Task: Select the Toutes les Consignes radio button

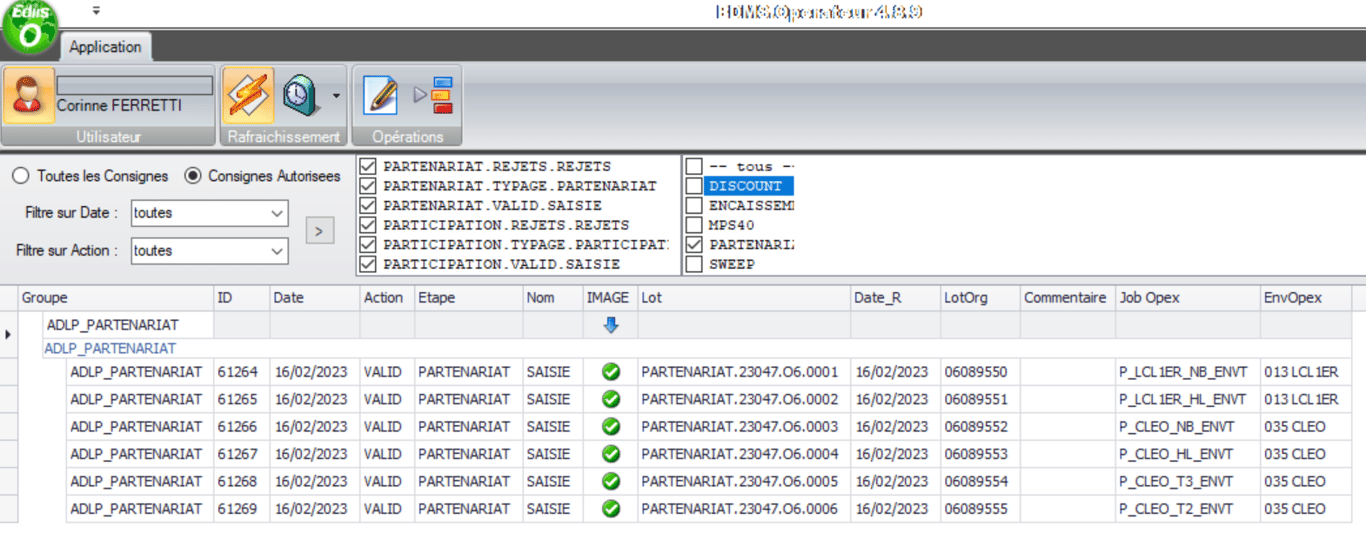Action: [x=20, y=176]
